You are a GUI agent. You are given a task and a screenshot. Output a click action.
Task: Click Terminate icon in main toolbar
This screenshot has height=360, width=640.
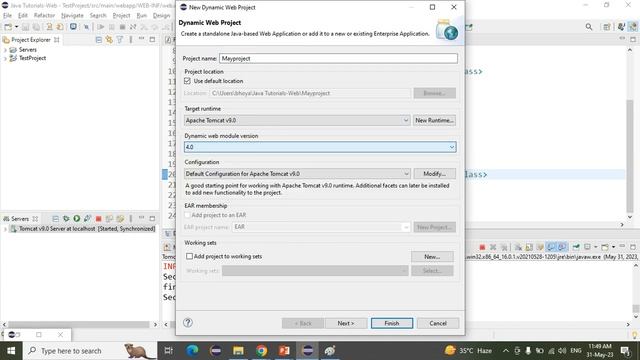pos(122,27)
